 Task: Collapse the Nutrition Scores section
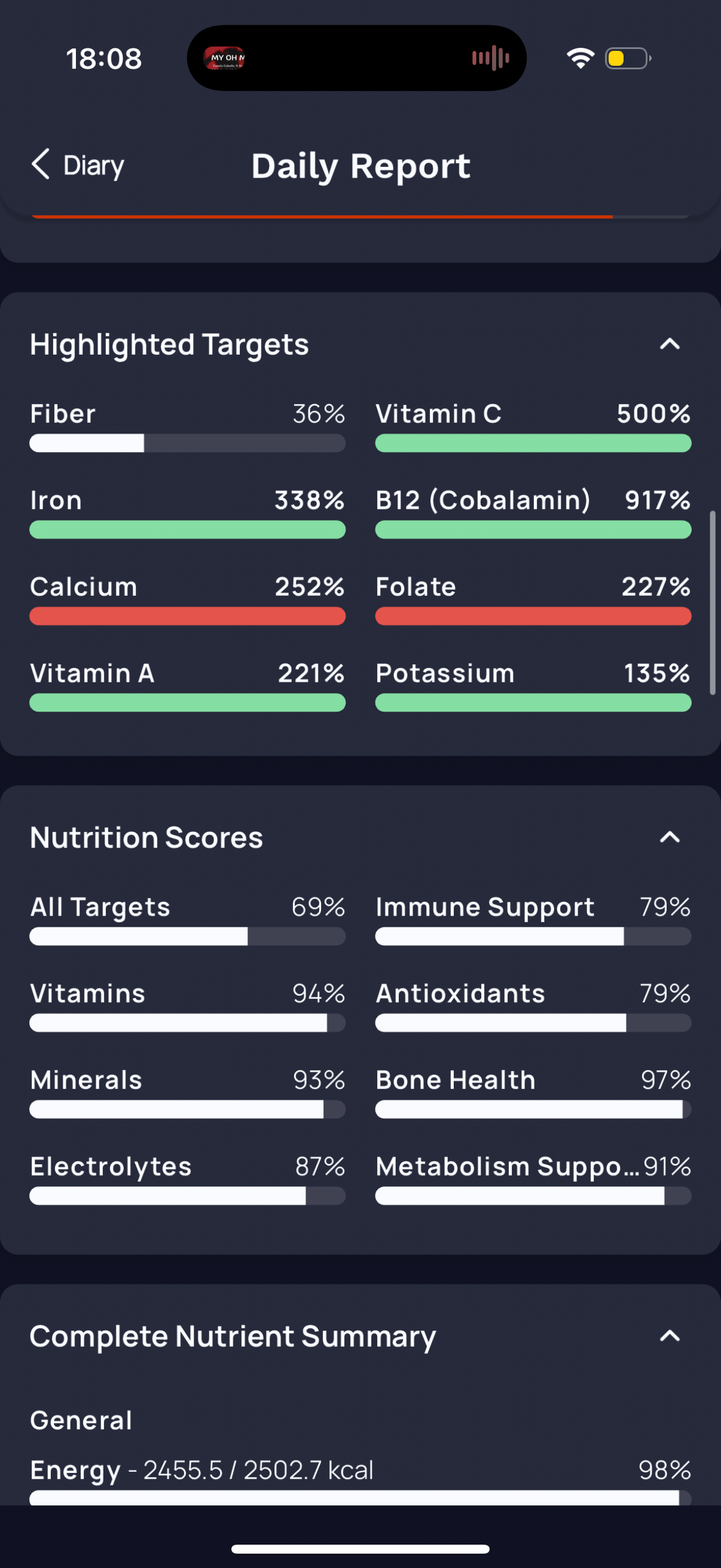[669, 837]
